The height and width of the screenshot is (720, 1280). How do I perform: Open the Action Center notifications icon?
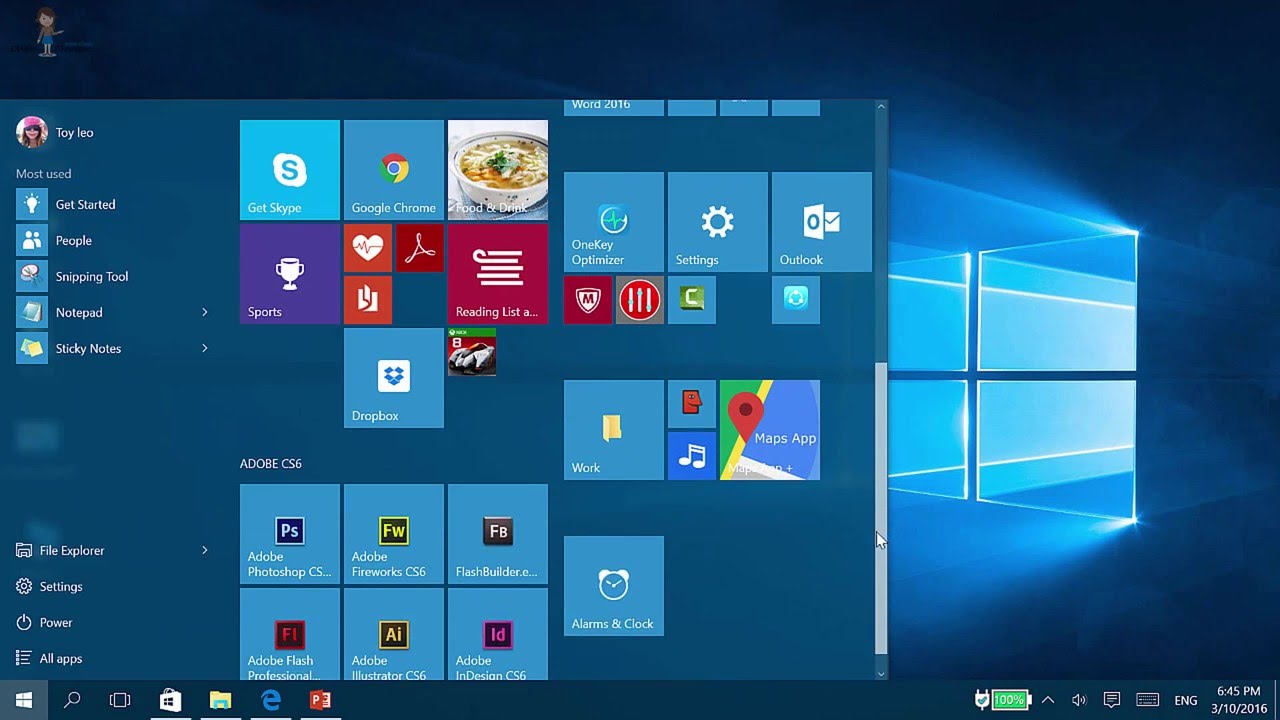coord(1111,700)
